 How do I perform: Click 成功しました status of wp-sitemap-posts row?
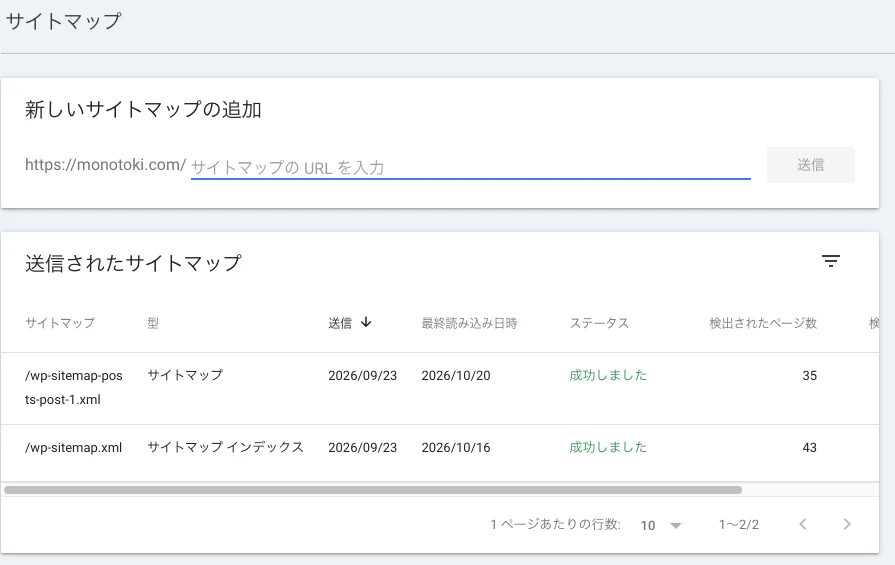pyautogui.click(x=608, y=375)
